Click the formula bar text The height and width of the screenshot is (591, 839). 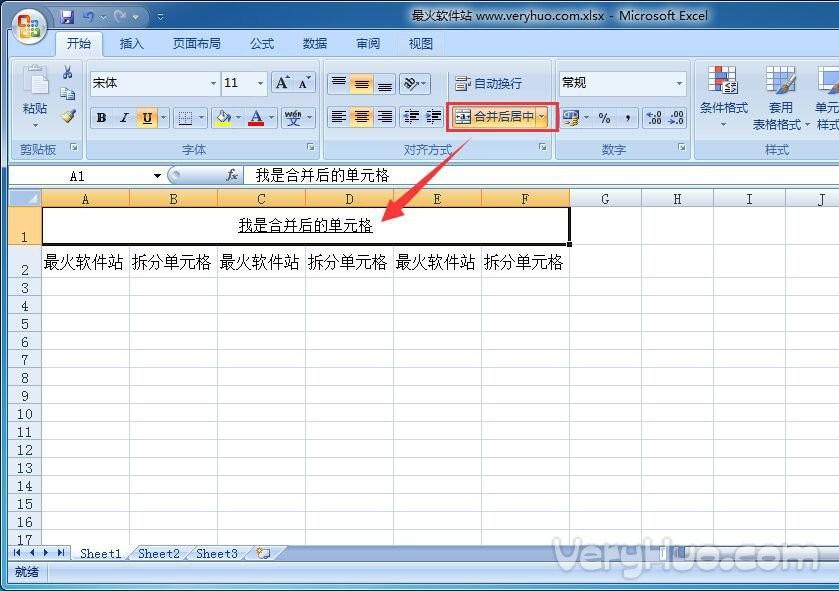pyautogui.click(x=322, y=175)
